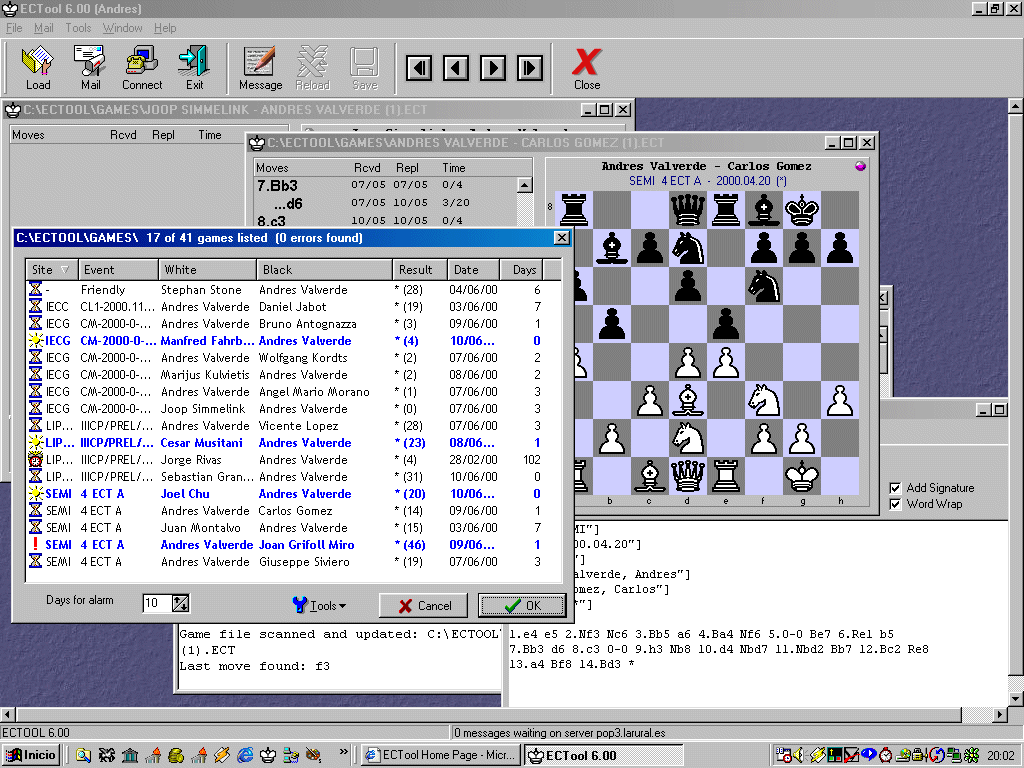Viewport: 1024px width, 768px height.
Task: Click the Cancel button
Action: (424, 605)
